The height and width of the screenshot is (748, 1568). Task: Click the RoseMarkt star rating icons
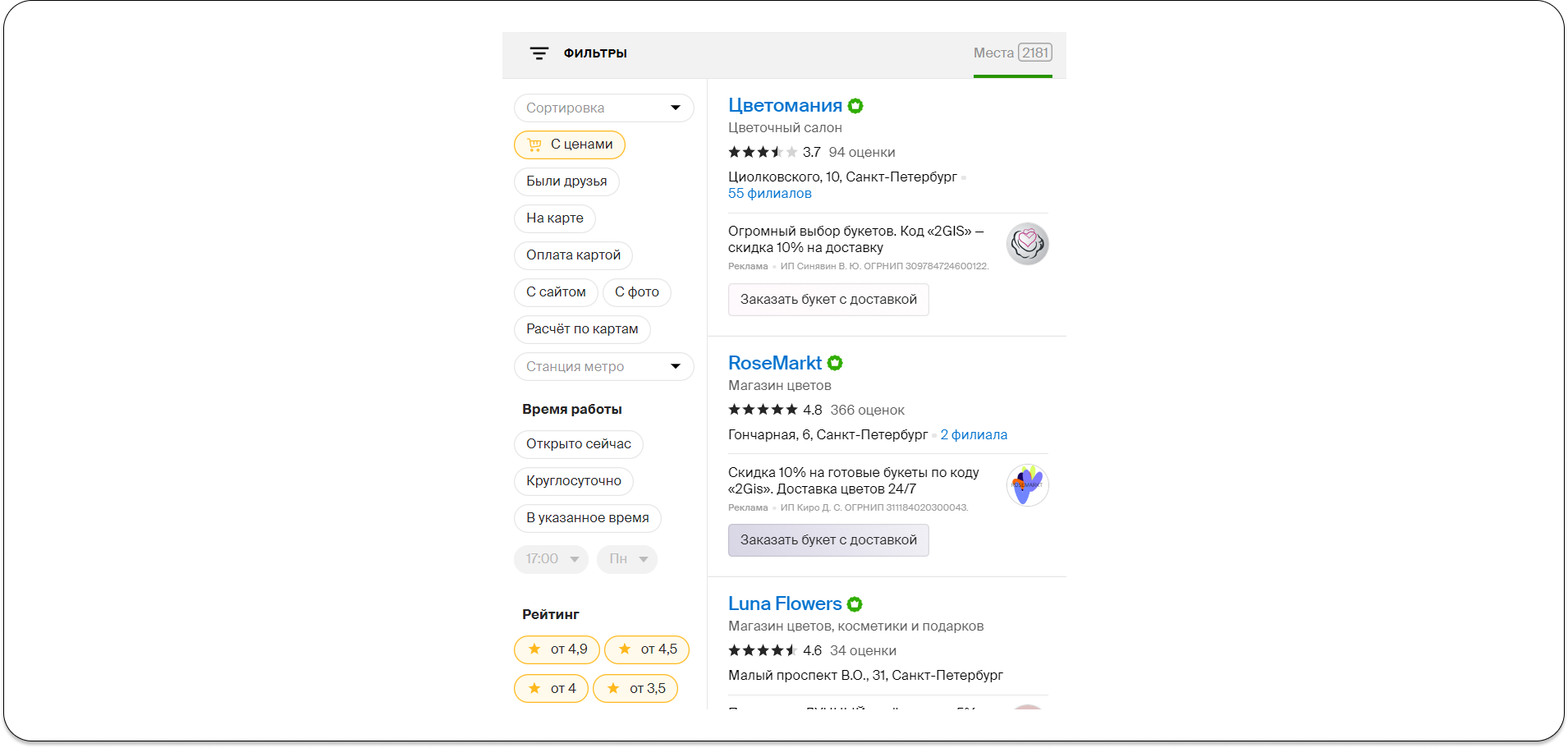[x=762, y=410]
